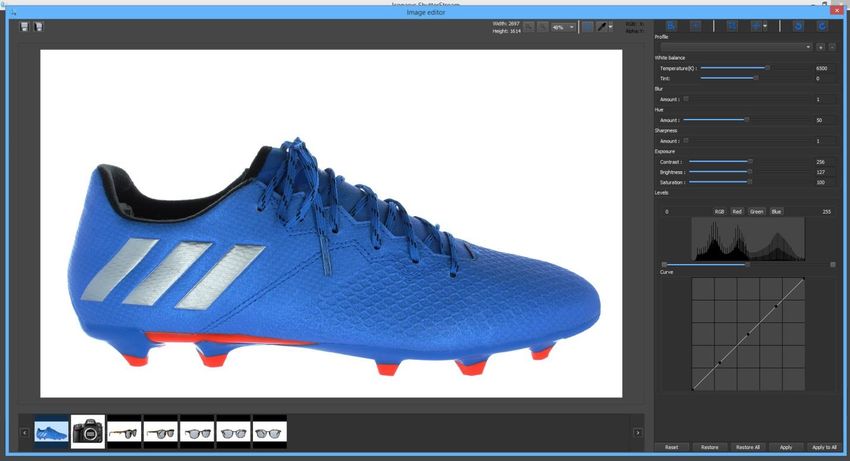The height and width of the screenshot is (461, 850).
Task: Click the second blue icon above Profile
Action: (695, 26)
